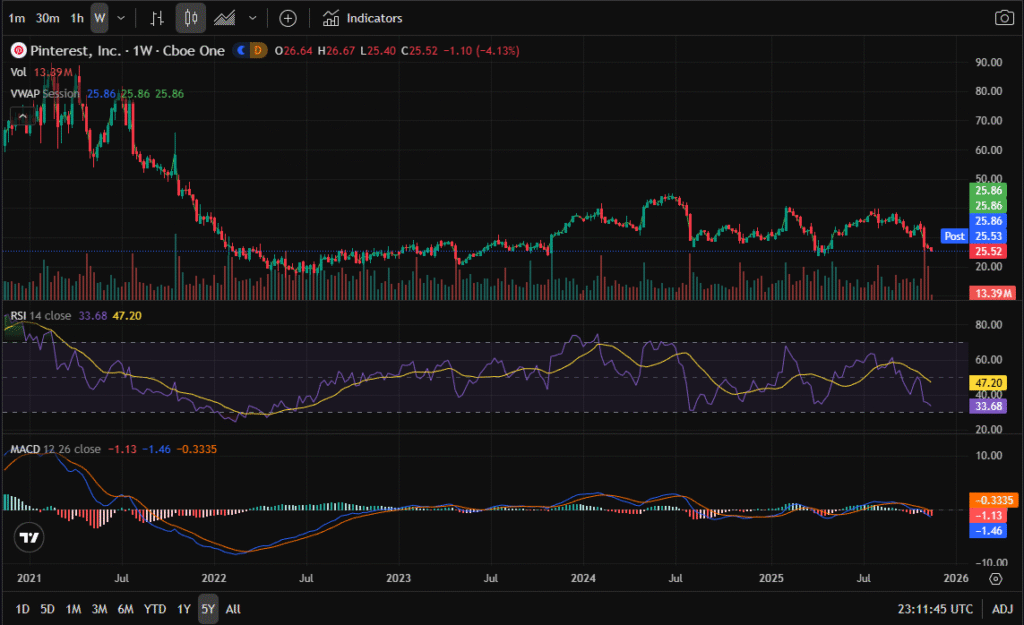
Task: Open chart settings gear on time axis
Action: tap(996, 578)
